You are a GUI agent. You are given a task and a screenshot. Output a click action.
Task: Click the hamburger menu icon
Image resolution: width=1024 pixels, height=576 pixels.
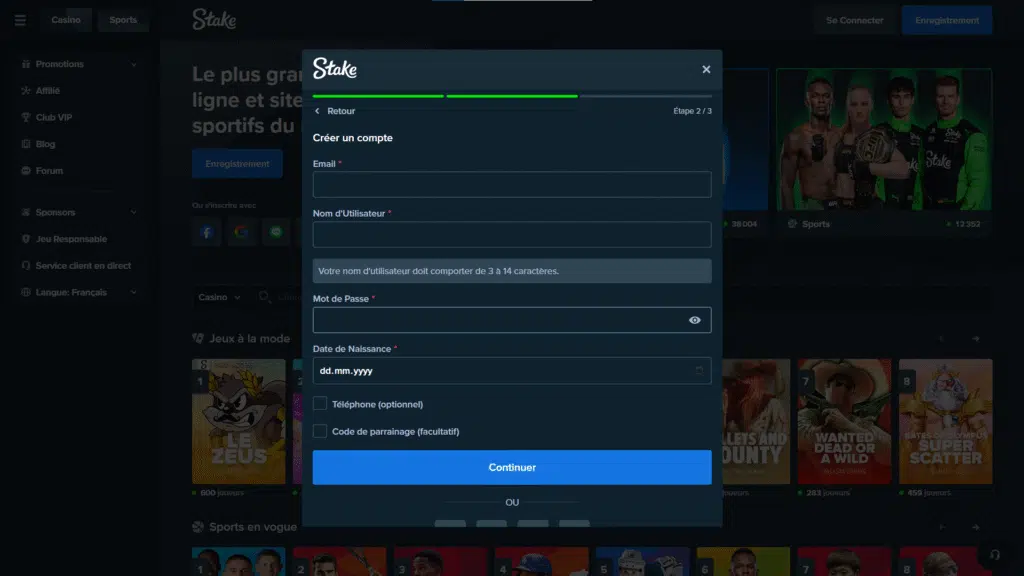(x=20, y=20)
